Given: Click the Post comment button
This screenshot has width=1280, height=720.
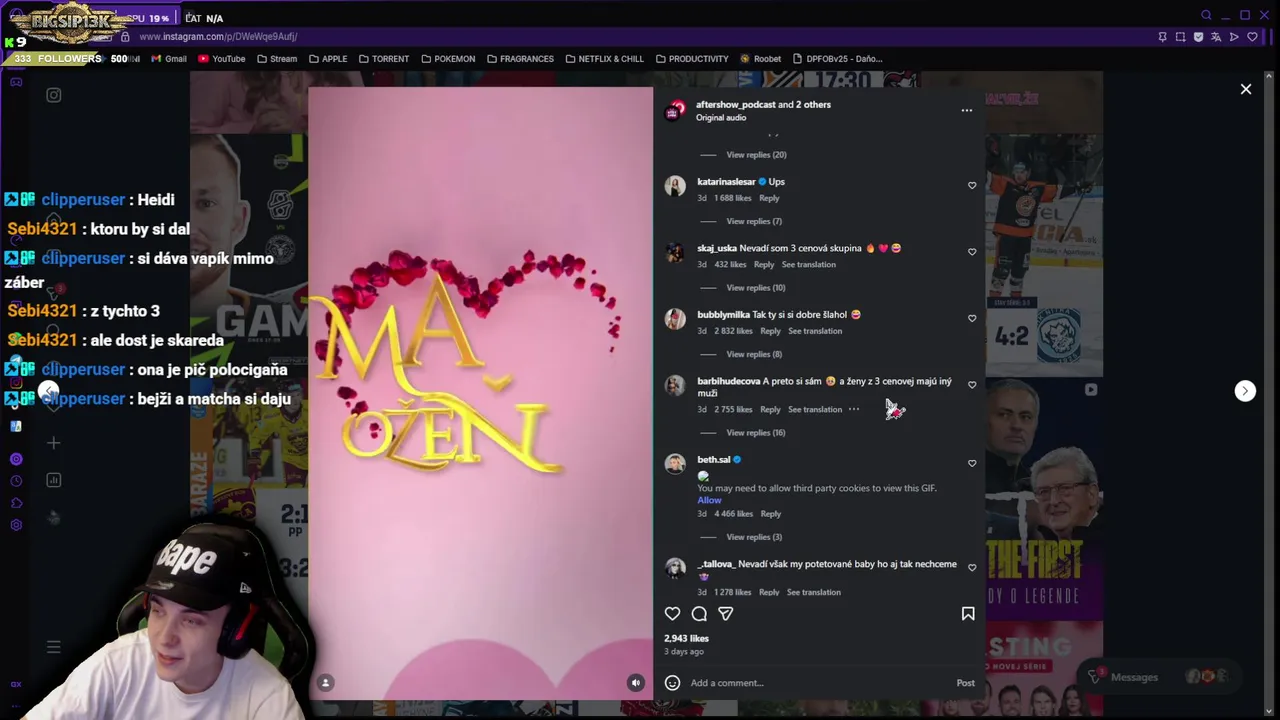Looking at the screenshot, I should (965, 683).
